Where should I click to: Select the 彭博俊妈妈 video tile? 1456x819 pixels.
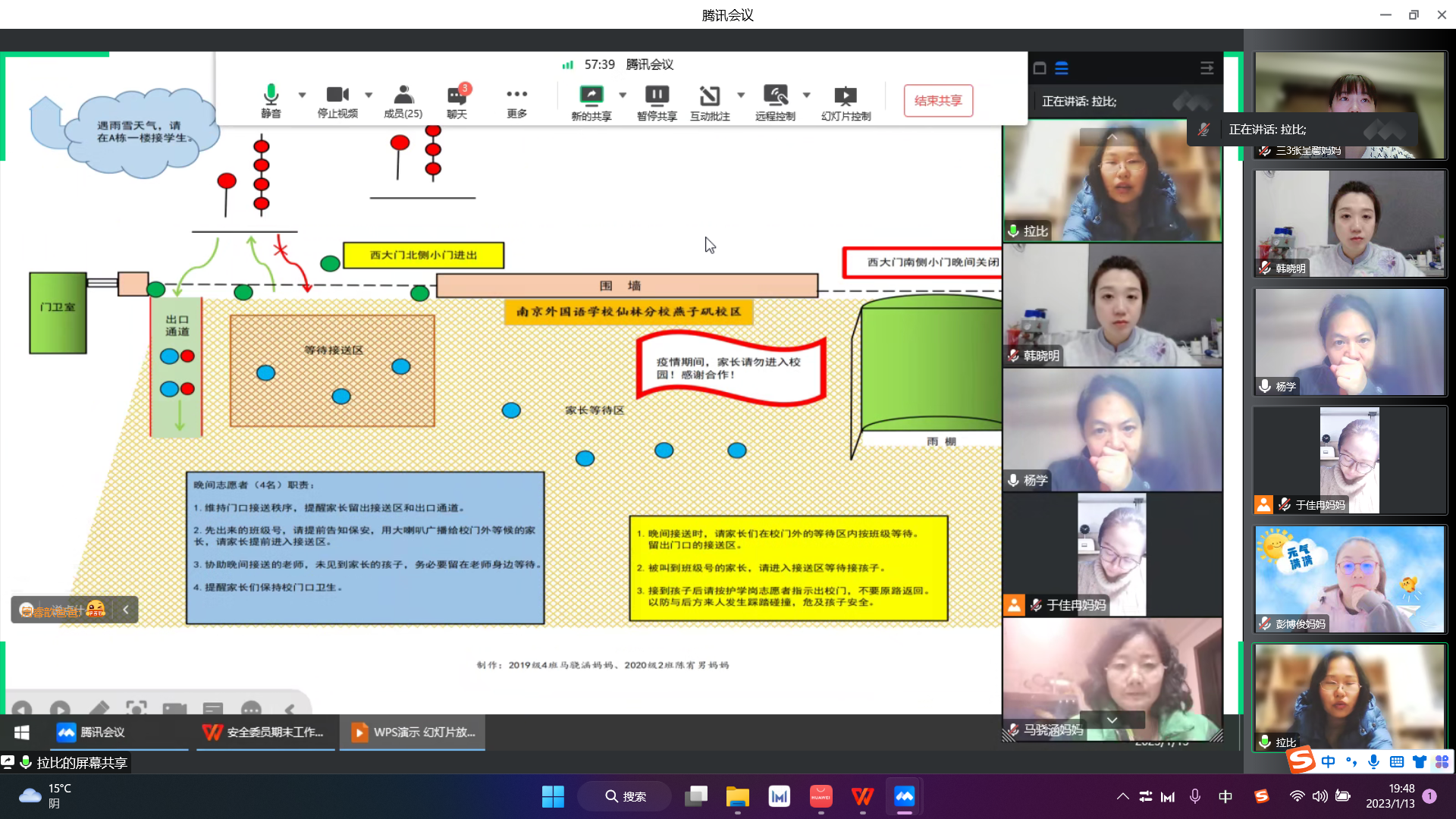[1350, 579]
